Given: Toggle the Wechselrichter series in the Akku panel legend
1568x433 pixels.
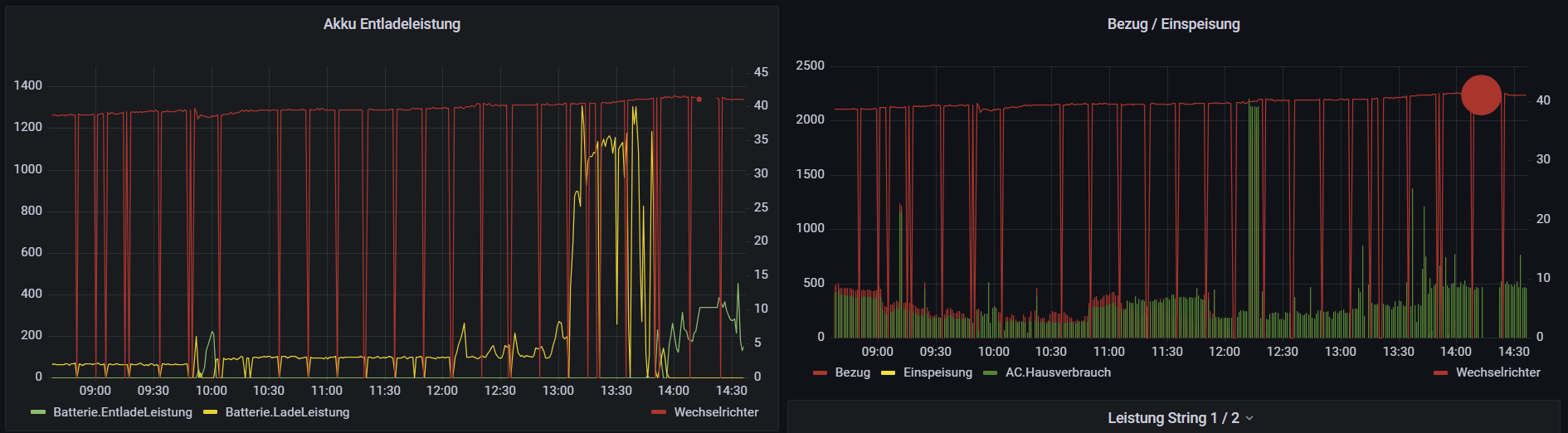Looking at the screenshot, I should (716, 412).
